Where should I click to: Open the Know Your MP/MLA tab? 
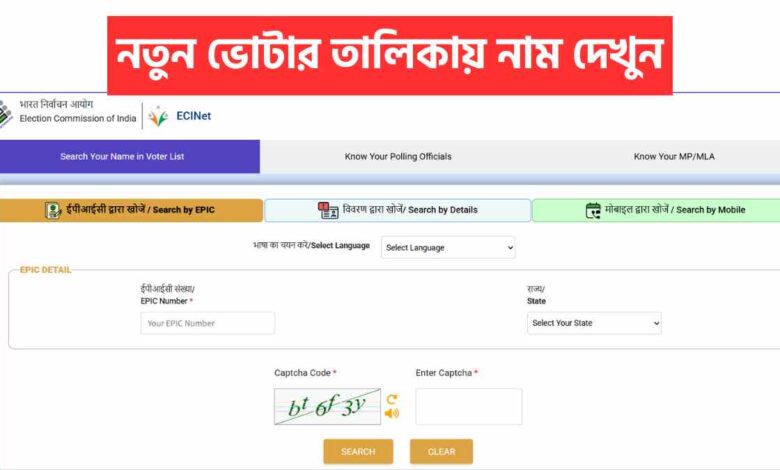674,157
